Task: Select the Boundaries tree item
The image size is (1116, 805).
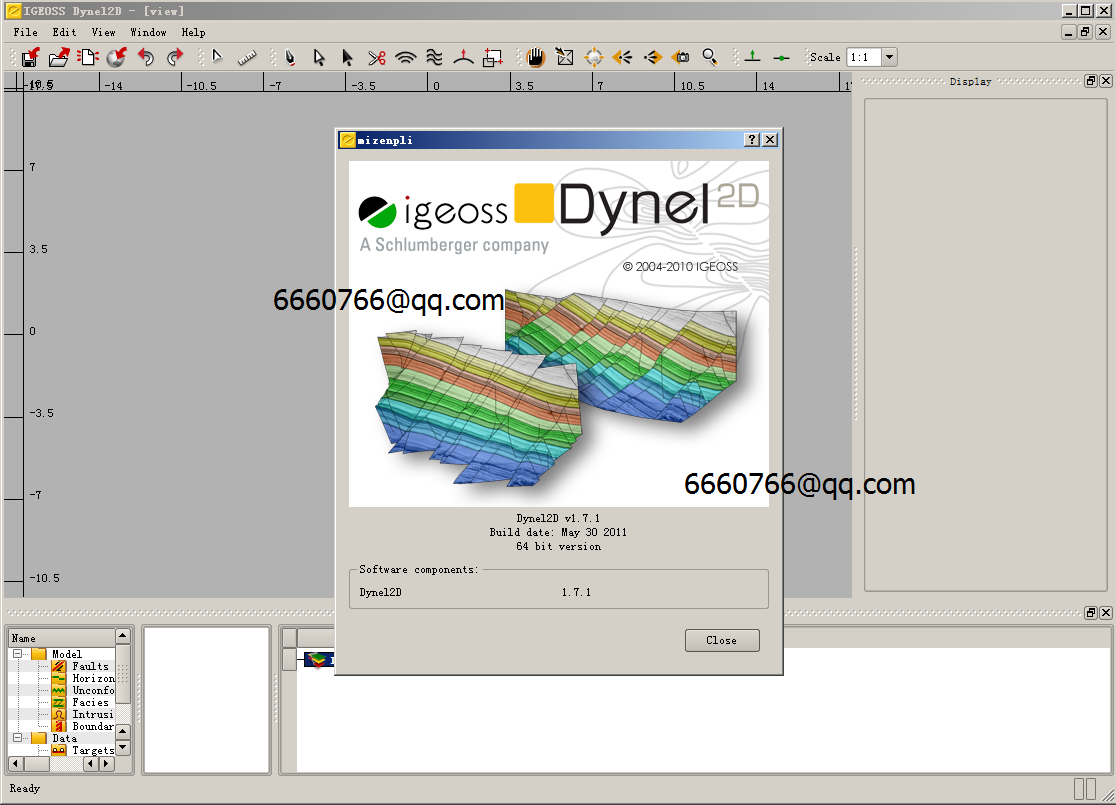Action: click(93, 727)
